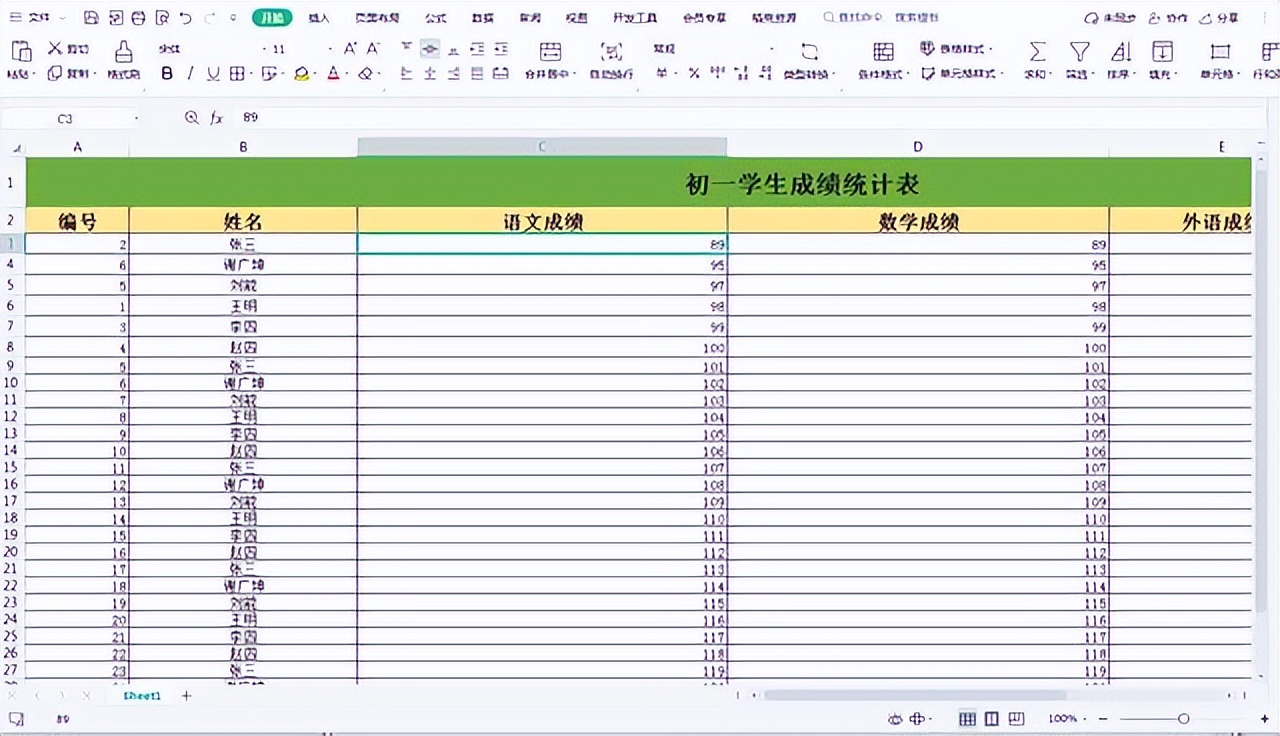Click the type conversion icon

[809, 51]
